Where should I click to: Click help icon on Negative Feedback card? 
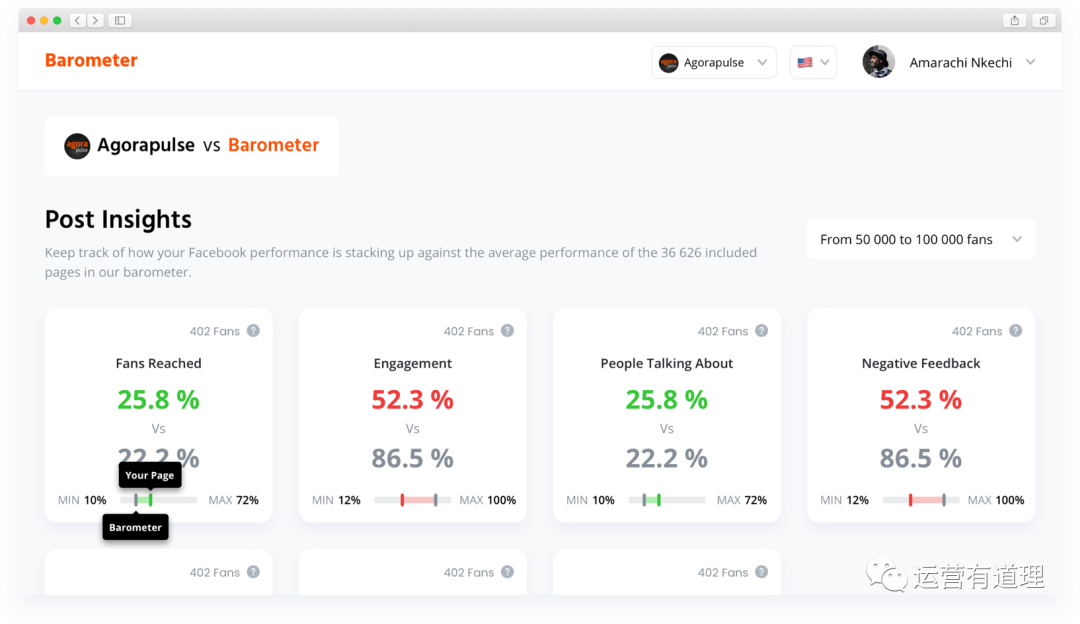coord(1015,331)
